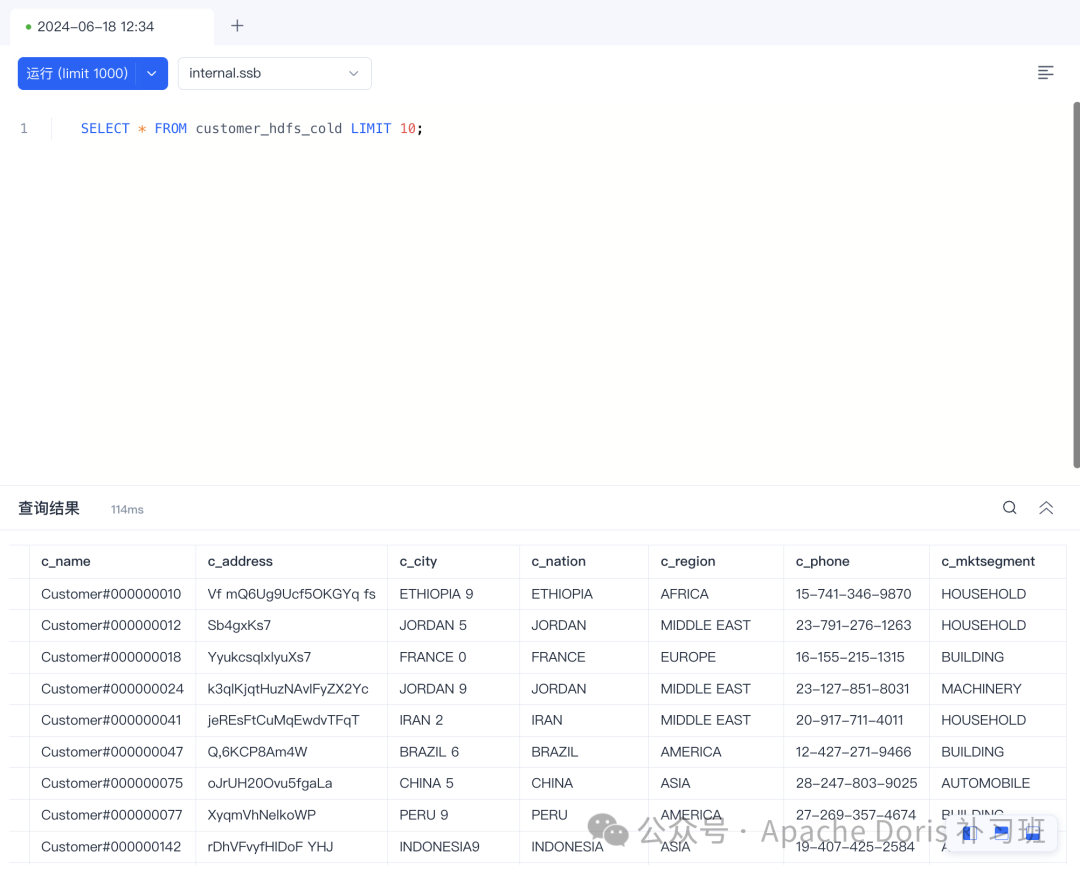Select cell Customer#000000075

pos(112,783)
